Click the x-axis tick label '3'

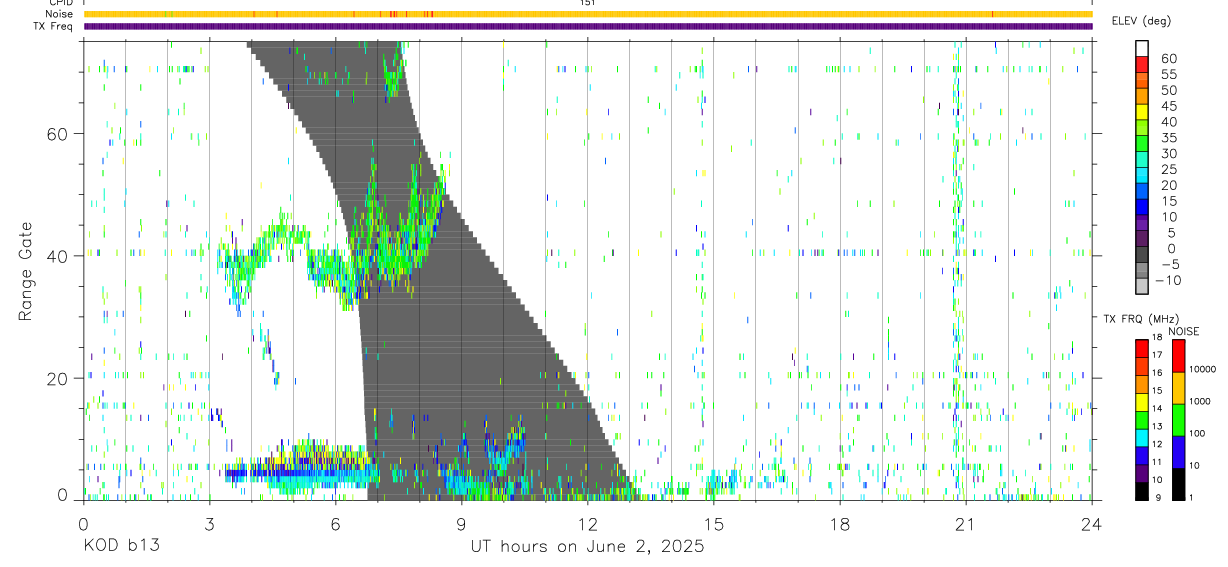(209, 522)
